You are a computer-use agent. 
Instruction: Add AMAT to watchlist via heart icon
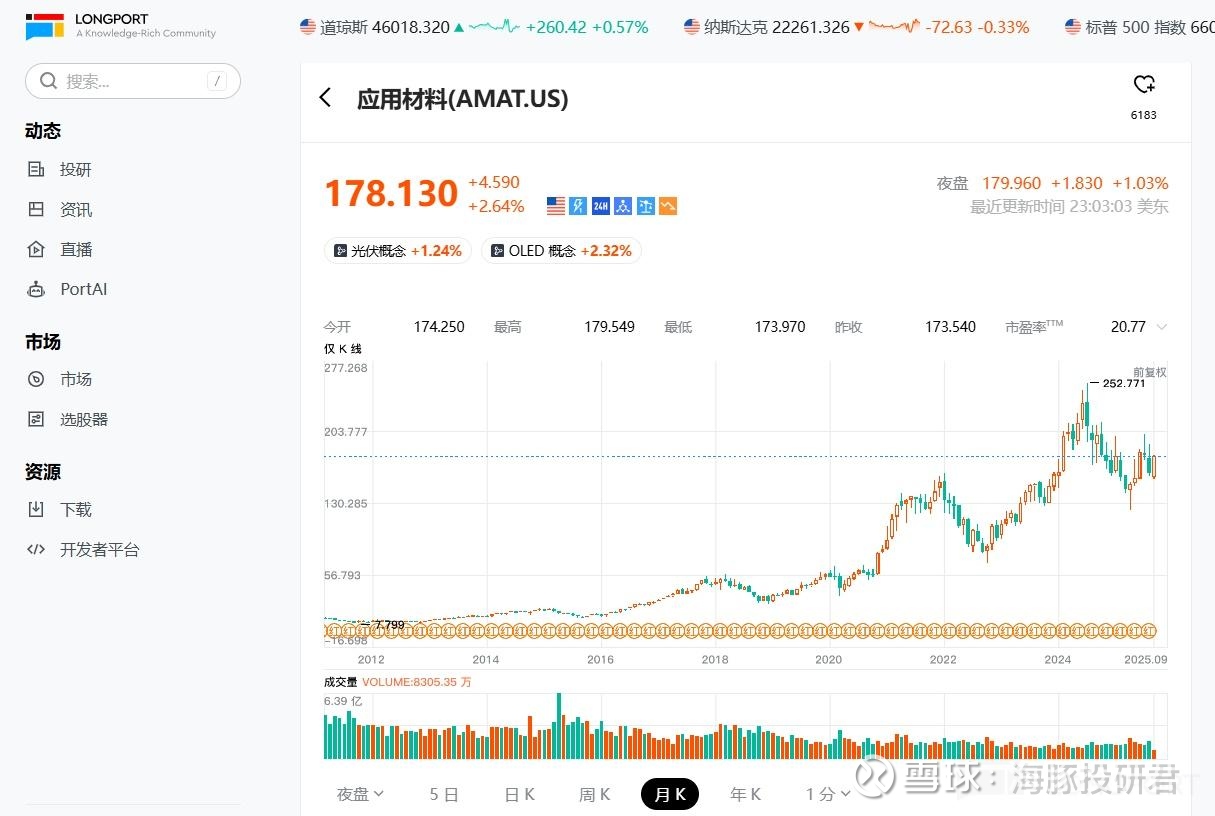click(x=1144, y=85)
